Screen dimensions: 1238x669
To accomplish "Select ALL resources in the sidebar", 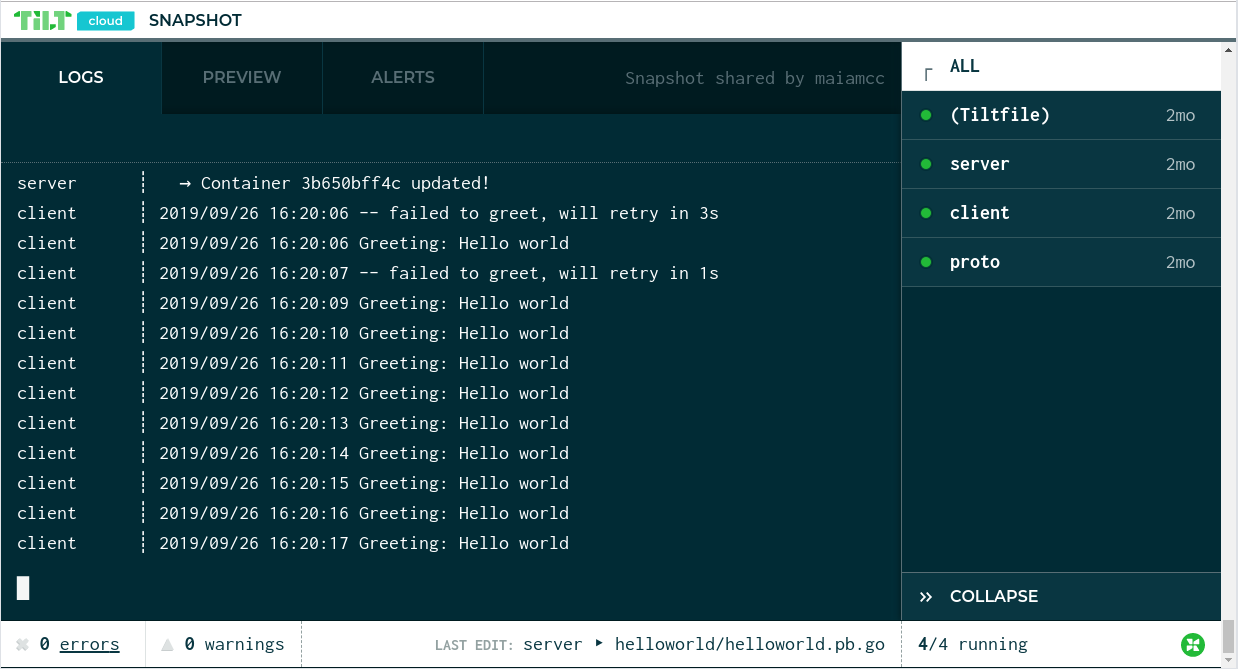I will 1061,66.
